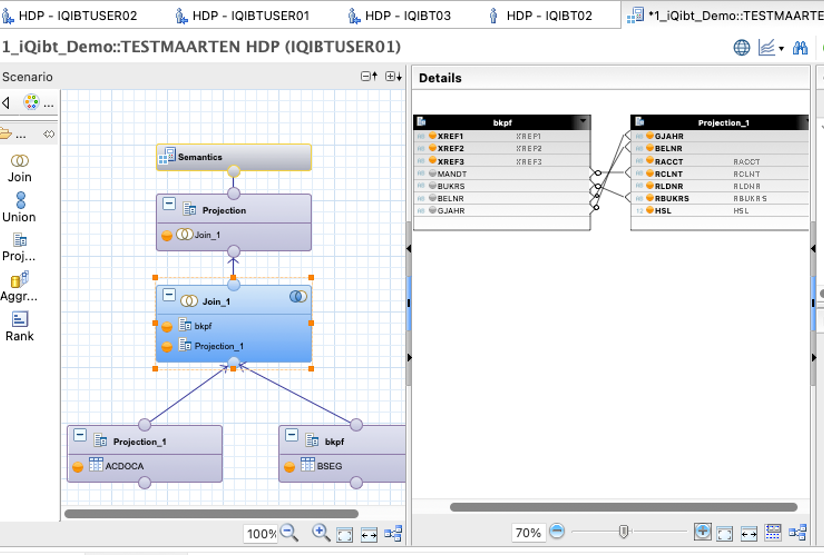The height and width of the screenshot is (556, 824).
Task: Select the Projection_1 node header
Action: [x=145, y=441]
